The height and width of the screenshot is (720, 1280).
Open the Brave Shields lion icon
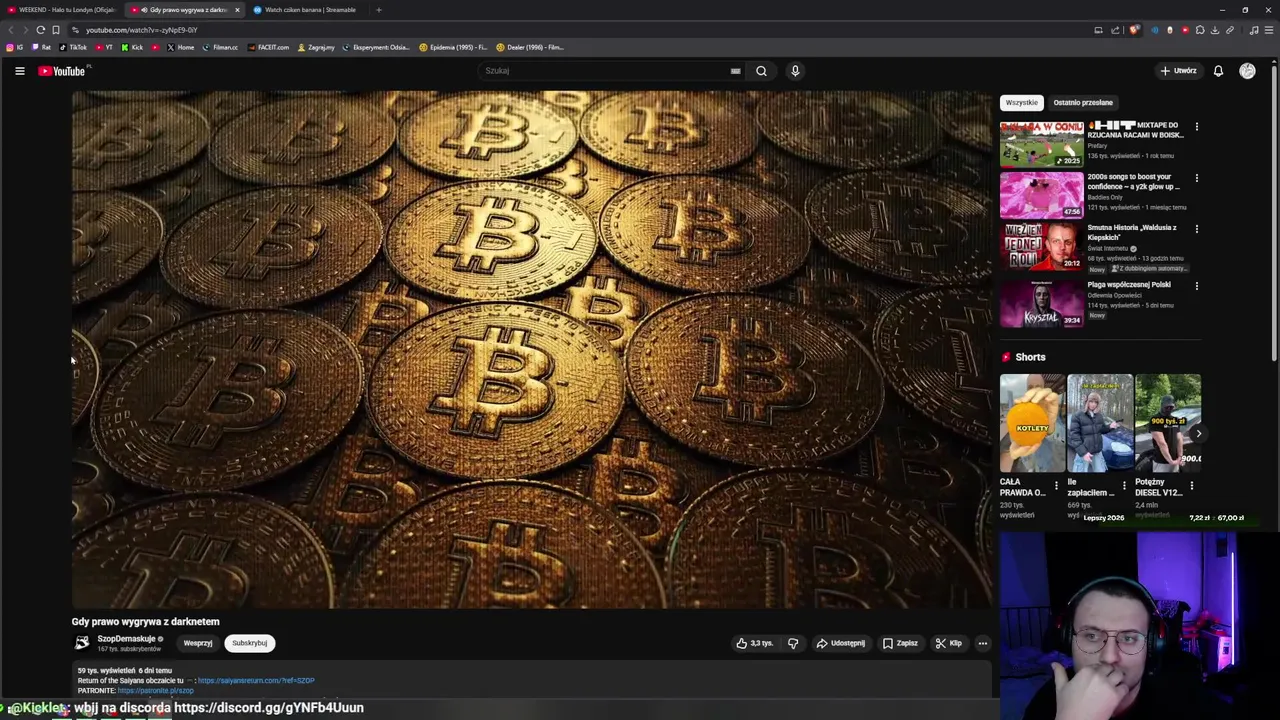point(1135,30)
